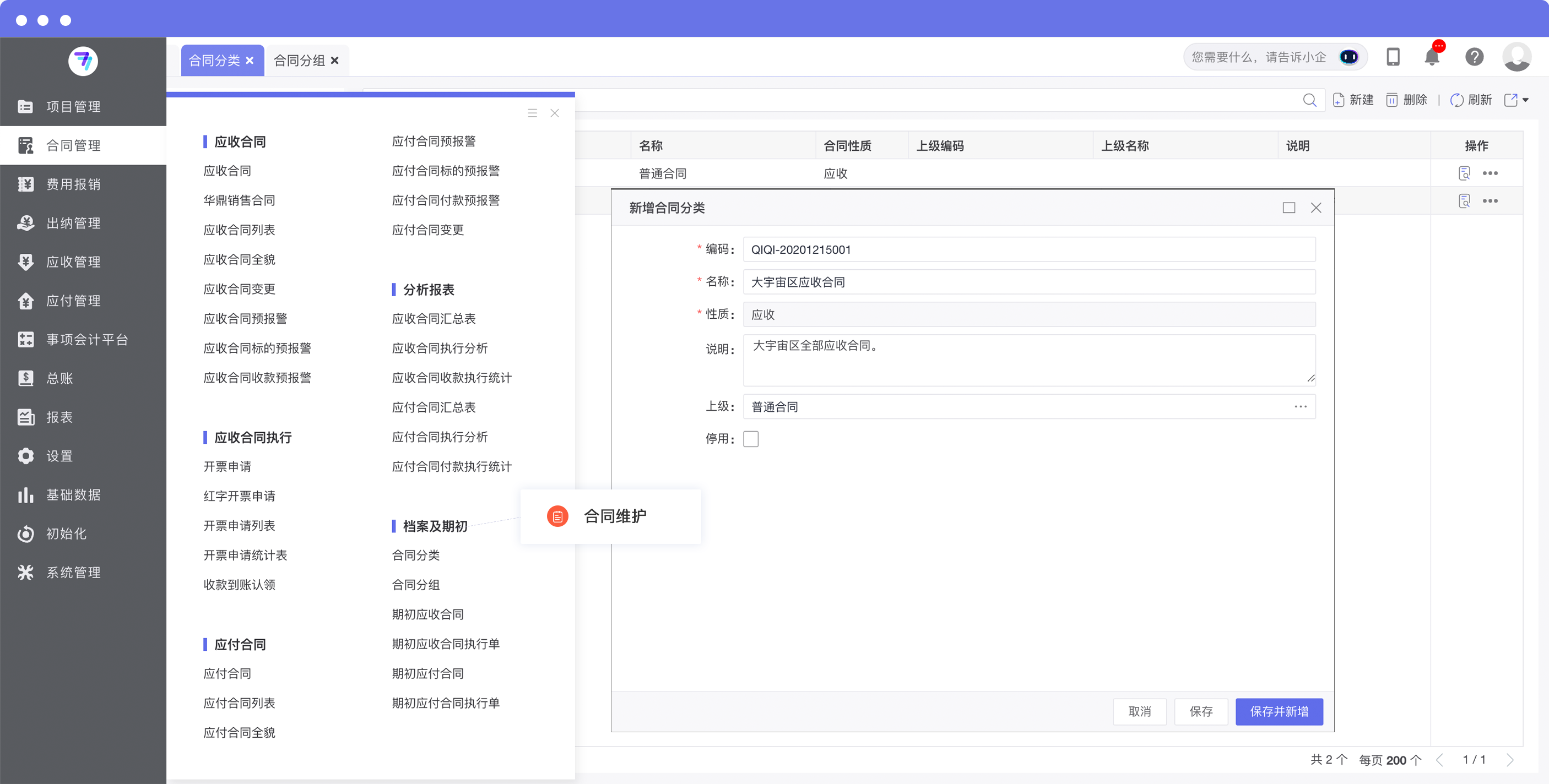This screenshot has width=1549, height=784.
Task: Click the 取消 button
Action: pyautogui.click(x=1139, y=711)
